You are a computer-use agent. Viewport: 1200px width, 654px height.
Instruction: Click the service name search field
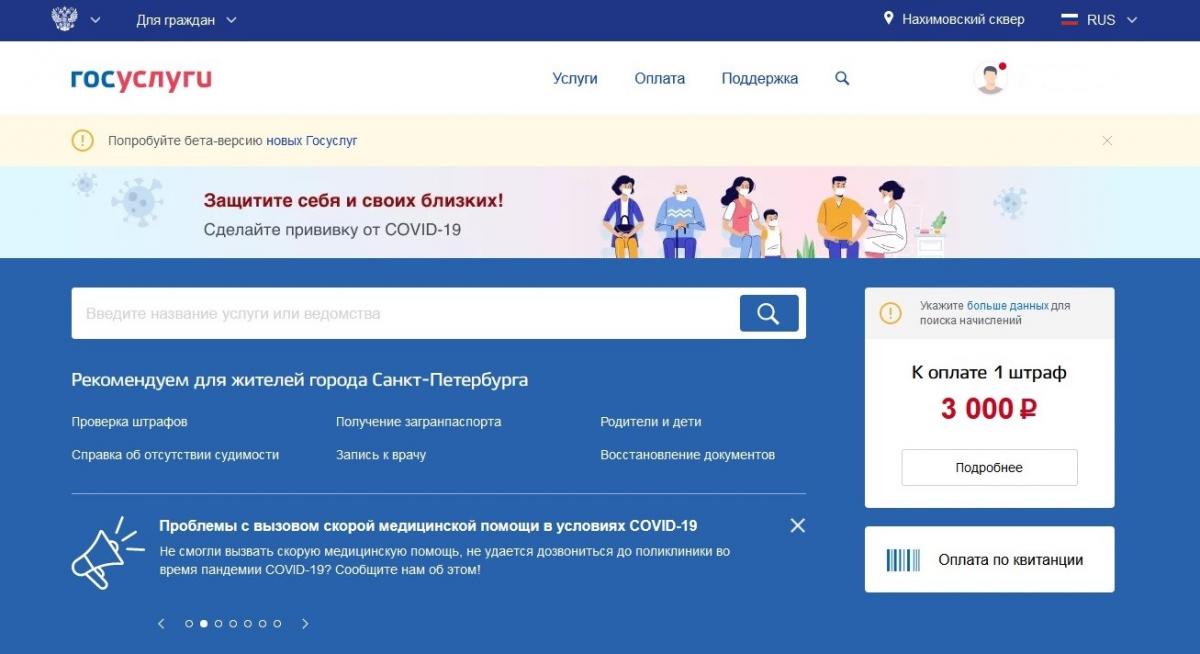click(x=405, y=313)
